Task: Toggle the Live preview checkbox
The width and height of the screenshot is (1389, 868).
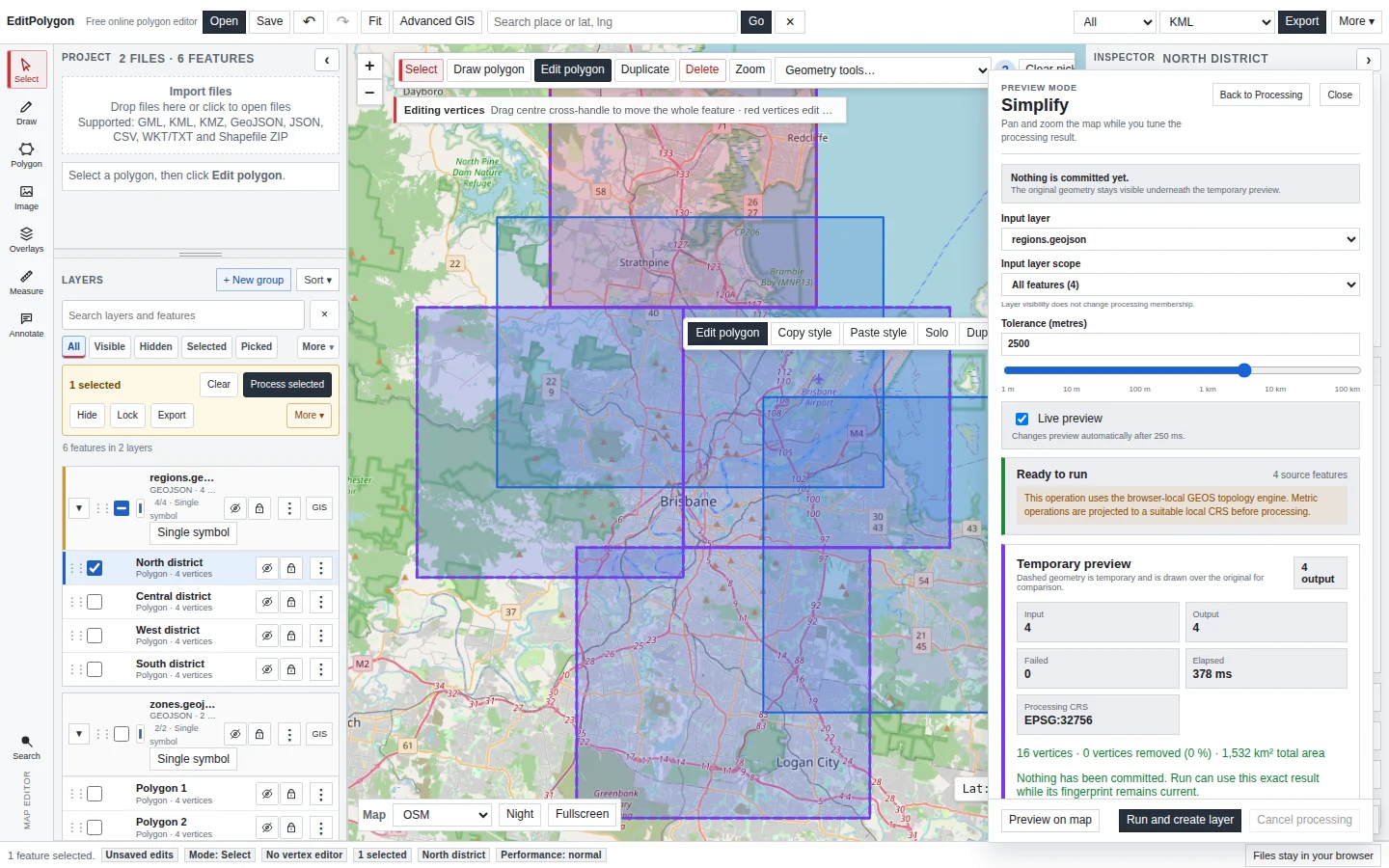Action: tap(1021, 419)
